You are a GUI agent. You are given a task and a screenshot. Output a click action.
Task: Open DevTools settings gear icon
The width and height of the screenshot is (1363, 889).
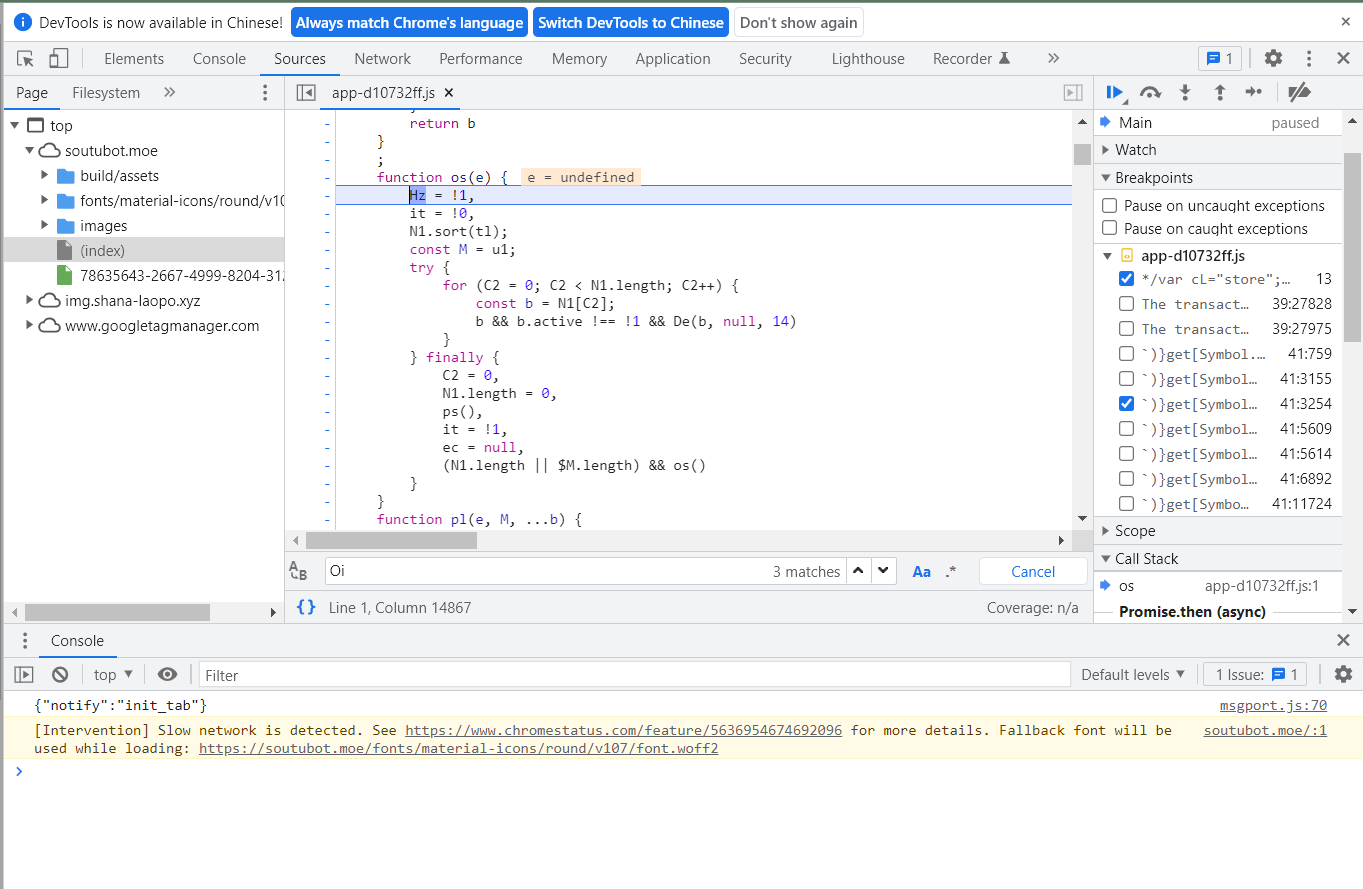[1273, 59]
